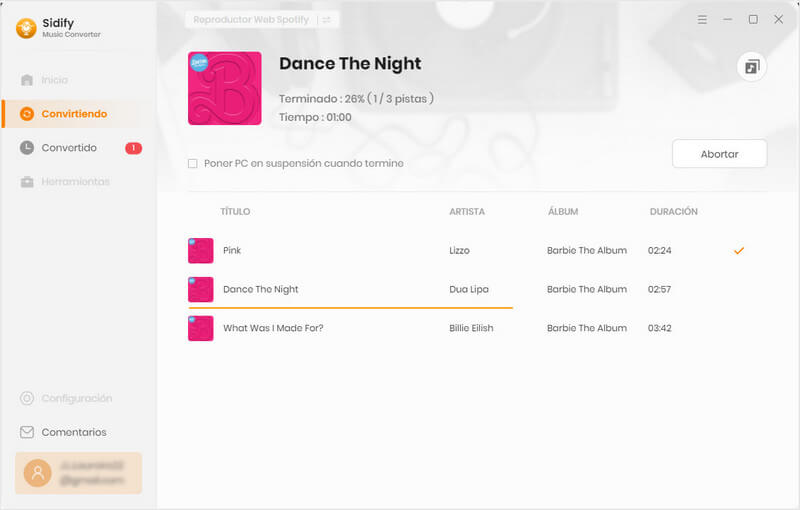800x510 pixels.
Task: Click the Herramientas toolbox icon
Action: pyautogui.click(x=27, y=182)
